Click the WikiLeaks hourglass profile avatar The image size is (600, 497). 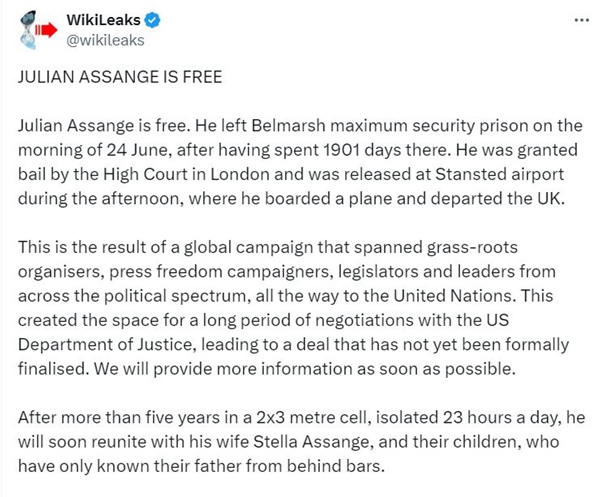click(37, 30)
